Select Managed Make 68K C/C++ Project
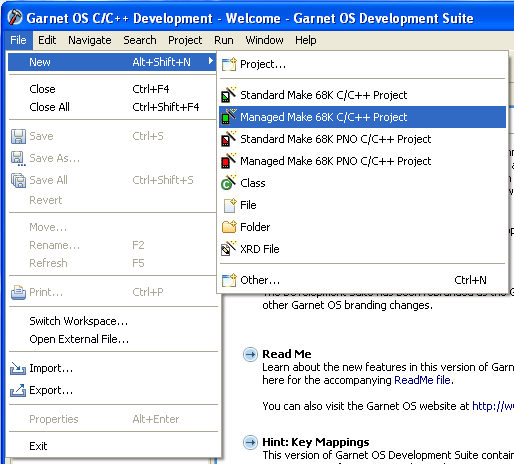Image resolution: width=514 pixels, height=464 pixels. (362, 117)
